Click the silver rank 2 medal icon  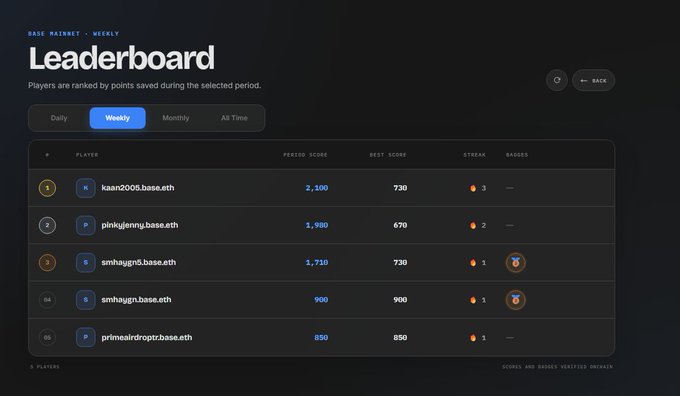(47, 225)
